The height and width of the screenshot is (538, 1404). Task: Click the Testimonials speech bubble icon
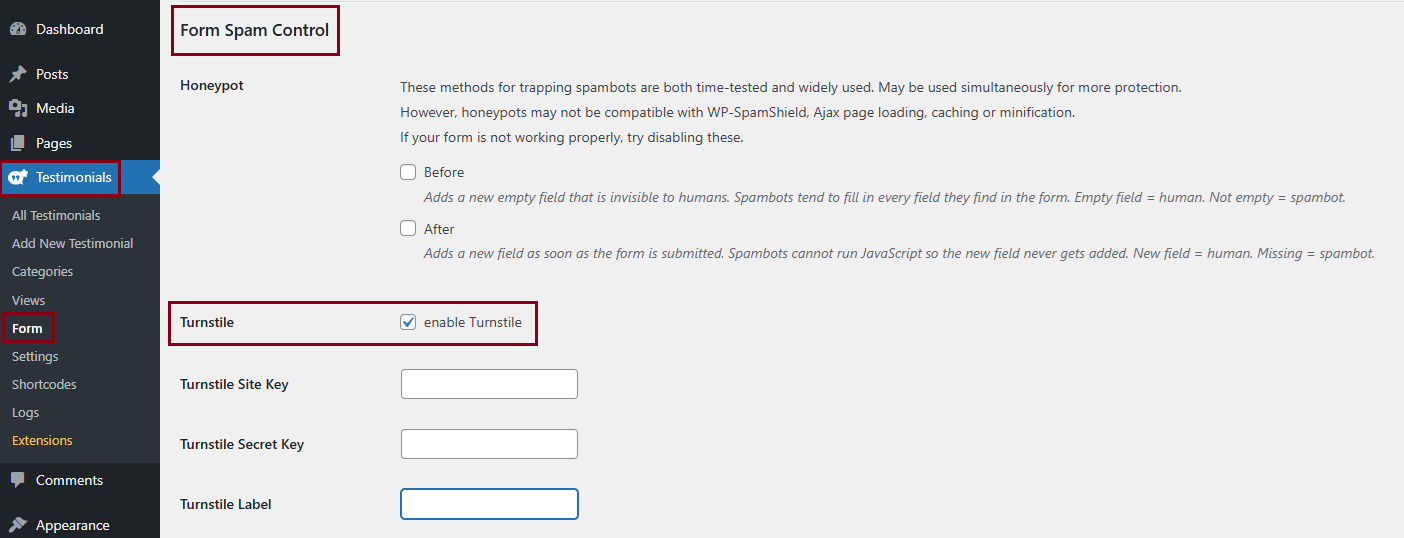pos(18,178)
